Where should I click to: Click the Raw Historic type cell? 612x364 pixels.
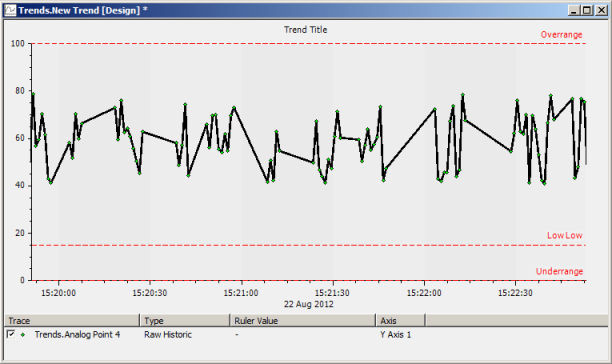pyautogui.click(x=168, y=335)
